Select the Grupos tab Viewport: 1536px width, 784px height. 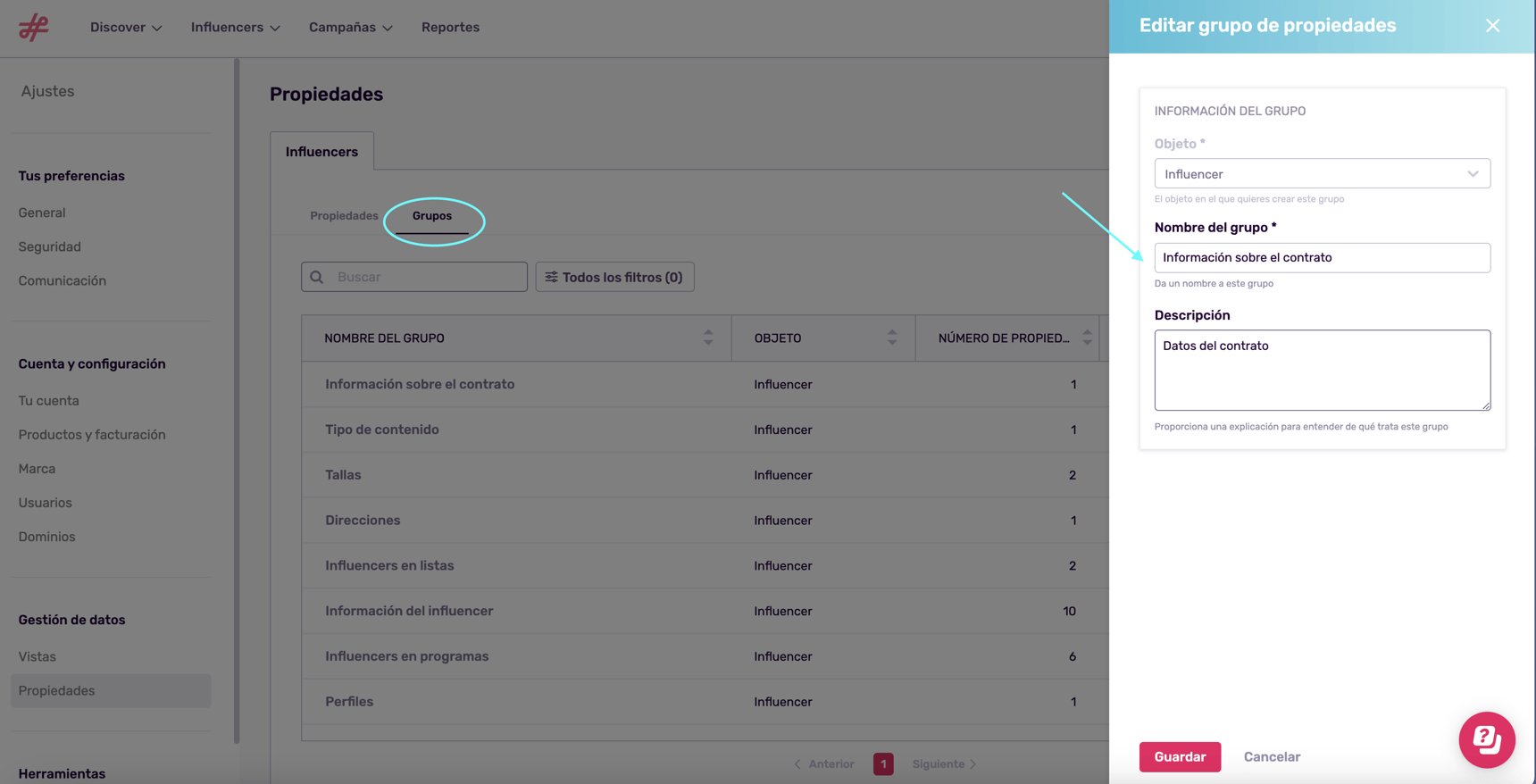tap(432, 216)
